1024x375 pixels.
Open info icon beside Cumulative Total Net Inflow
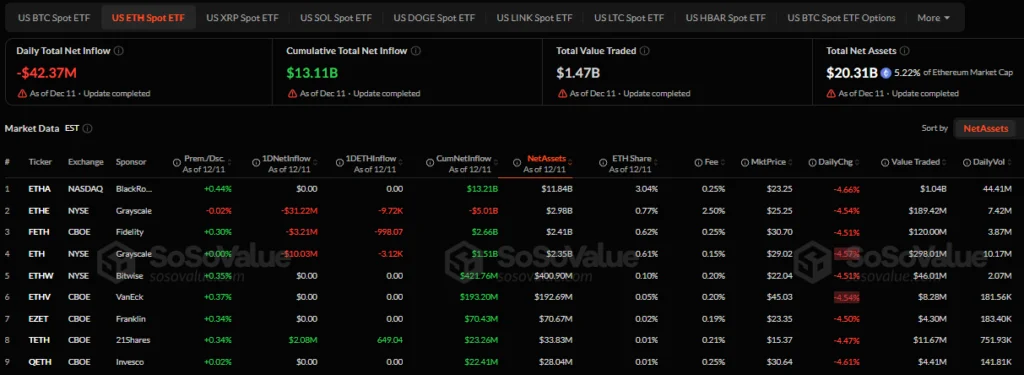(416, 50)
